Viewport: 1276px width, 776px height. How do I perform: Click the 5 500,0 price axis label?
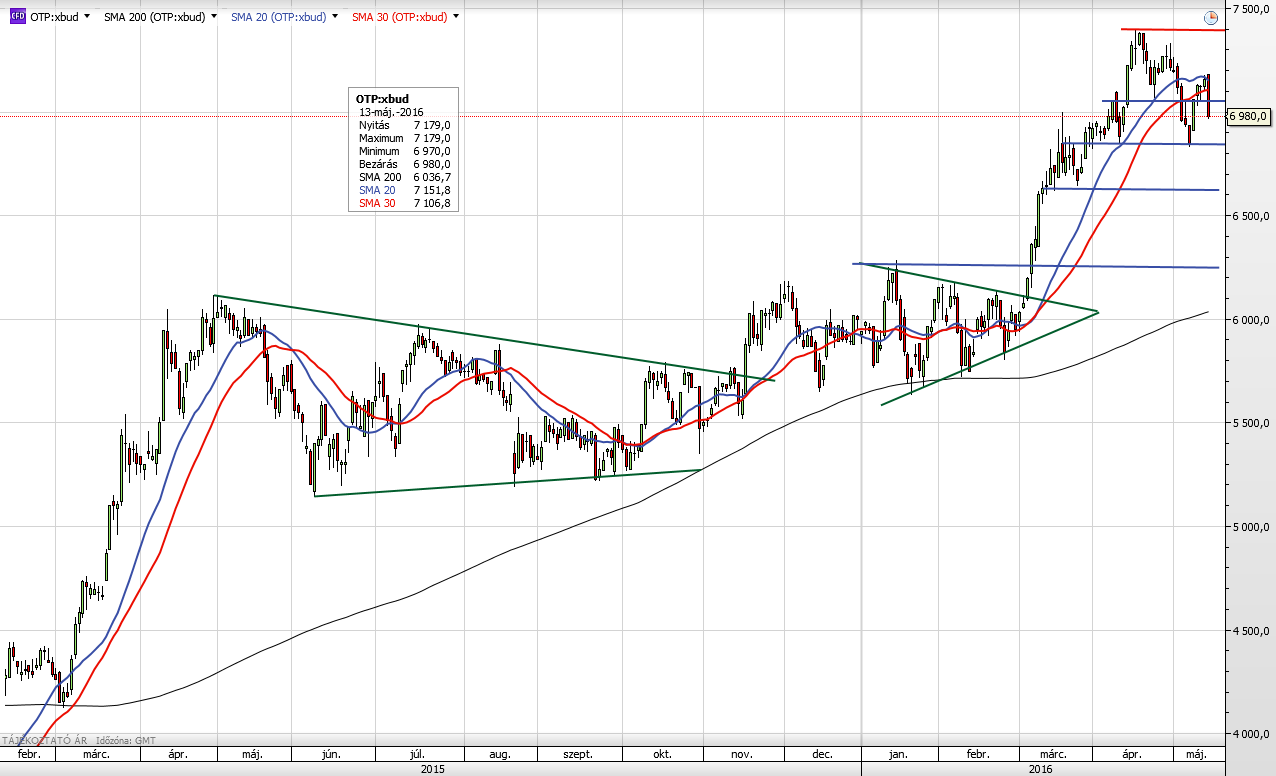pyautogui.click(x=1252, y=423)
